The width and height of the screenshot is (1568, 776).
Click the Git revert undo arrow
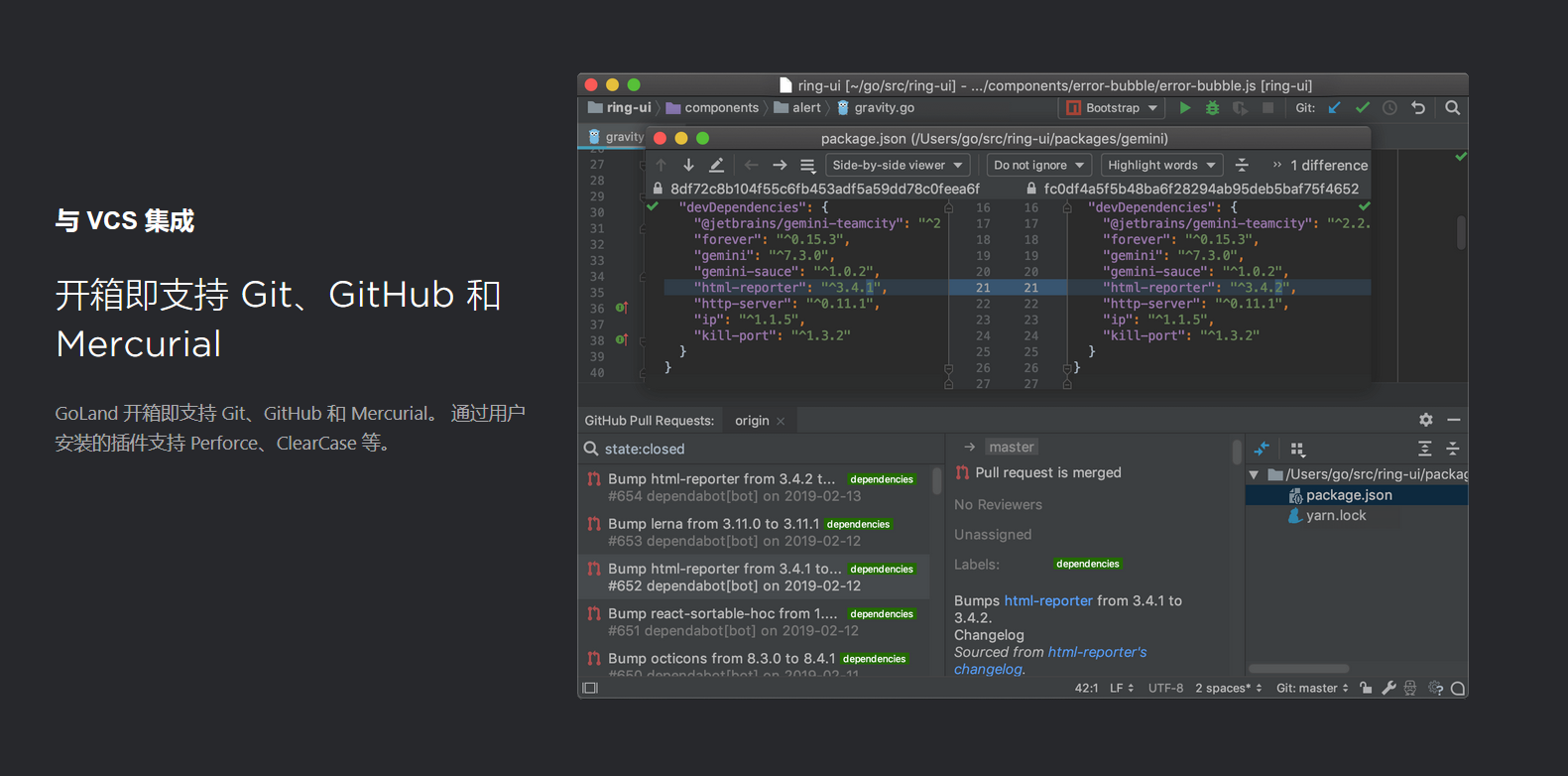(x=1418, y=108)
